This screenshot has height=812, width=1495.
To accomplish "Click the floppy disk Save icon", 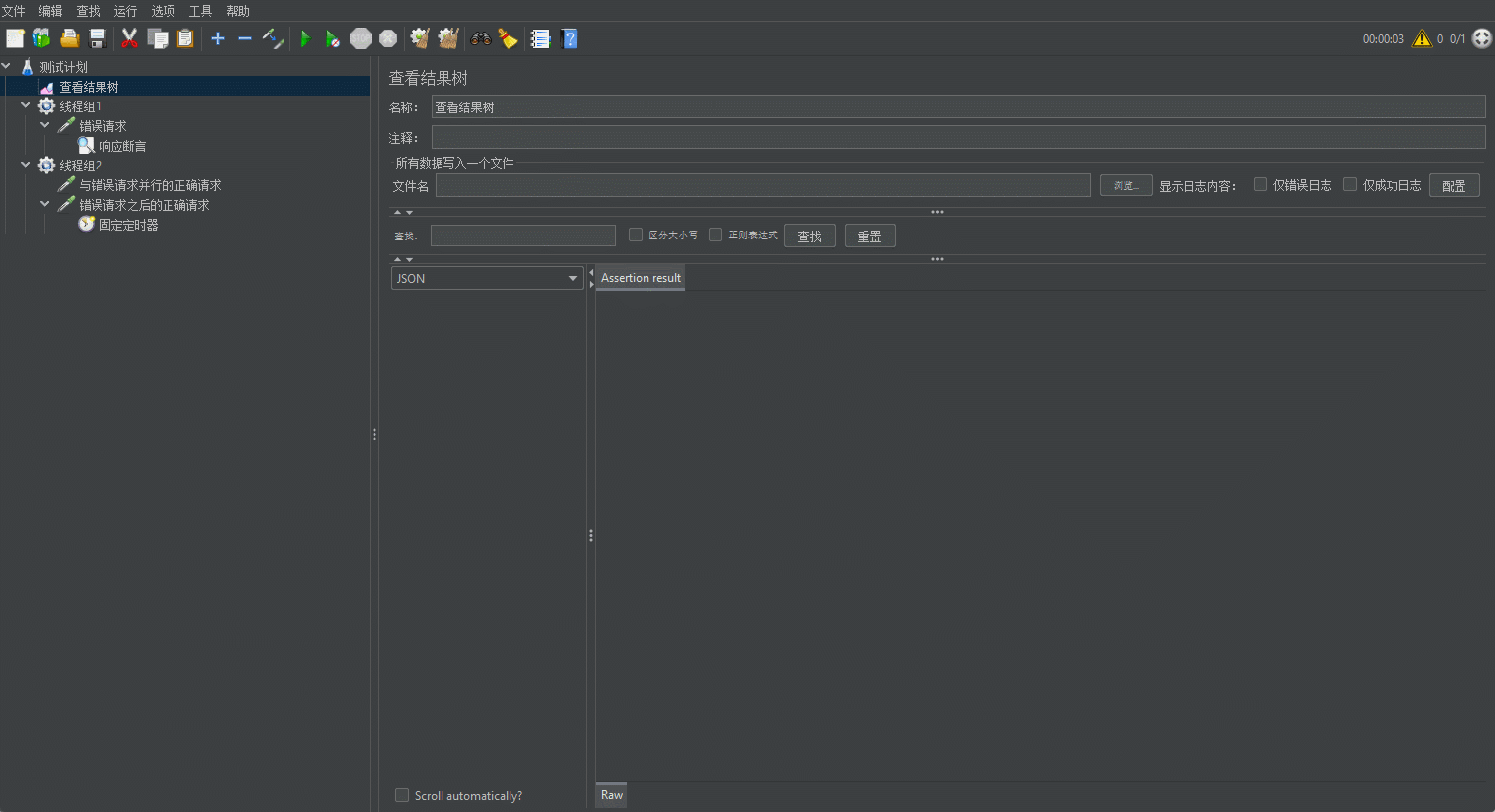I will coord(98,39).
